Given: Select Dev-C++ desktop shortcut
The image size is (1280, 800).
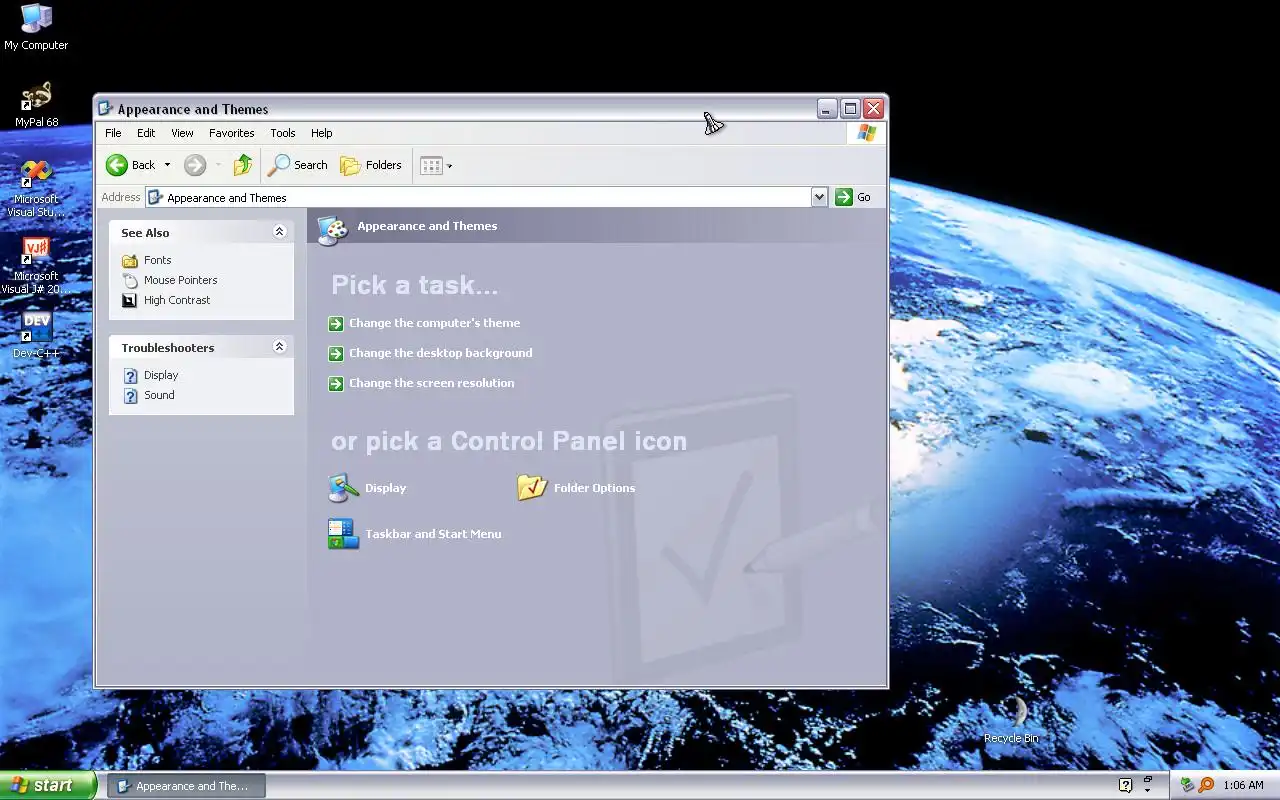Looking at the screenshot, I should click(36, 335).
